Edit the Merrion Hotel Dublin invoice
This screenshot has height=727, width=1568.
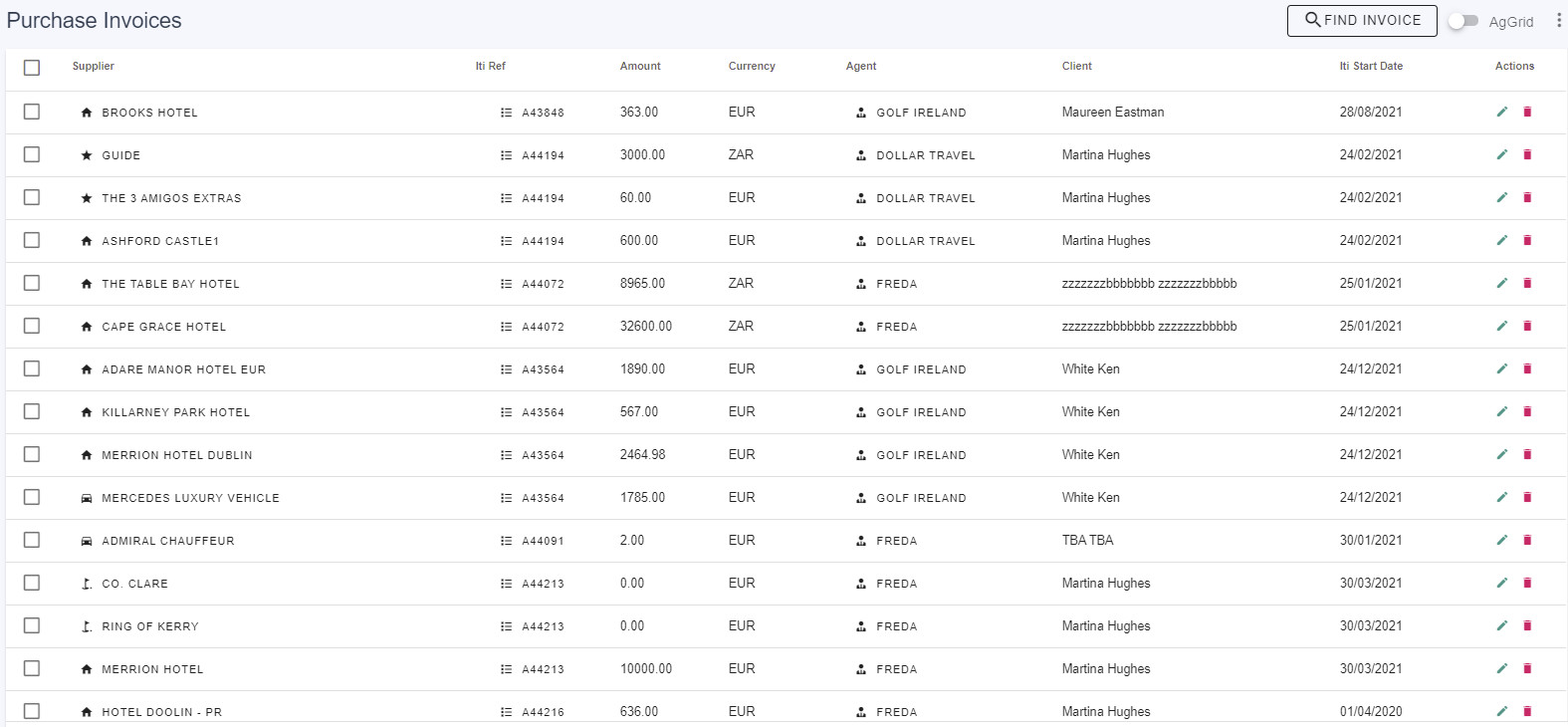click(1502, 454)
